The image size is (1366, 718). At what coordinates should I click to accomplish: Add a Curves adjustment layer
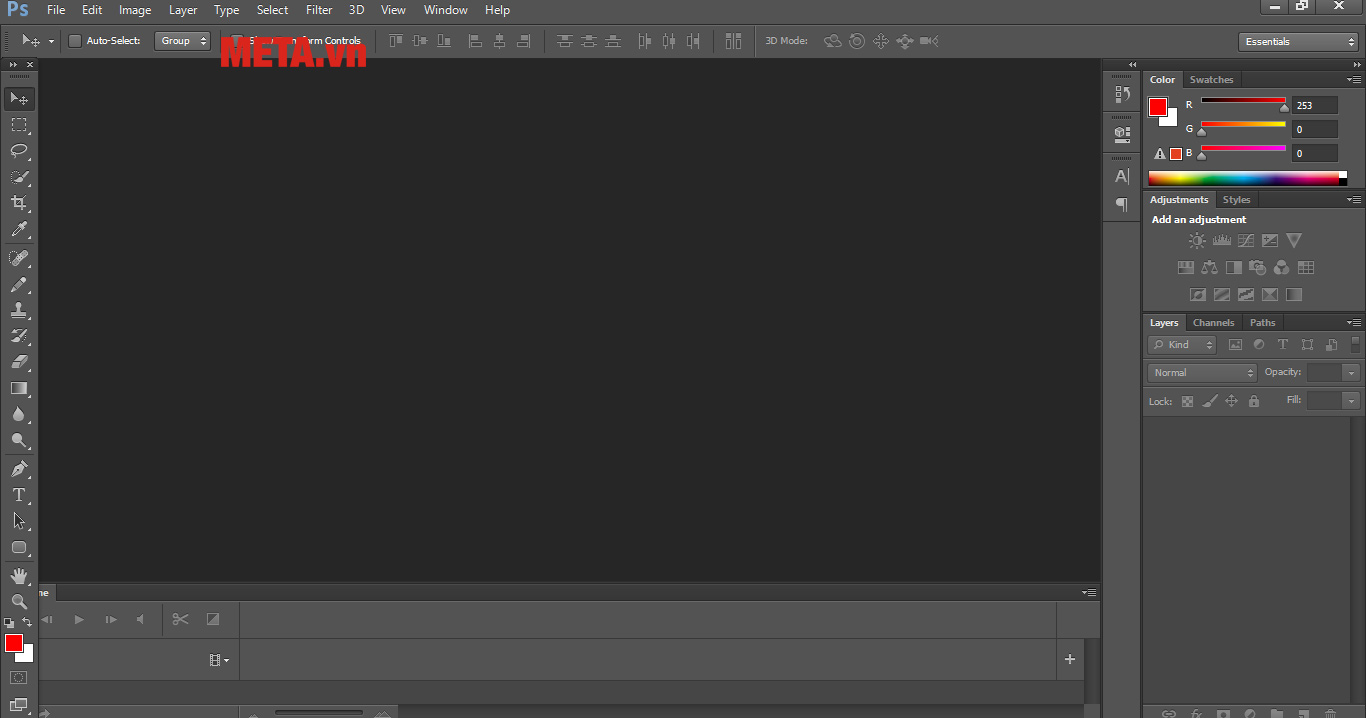pyautogui.click(x=1245, y=240)
